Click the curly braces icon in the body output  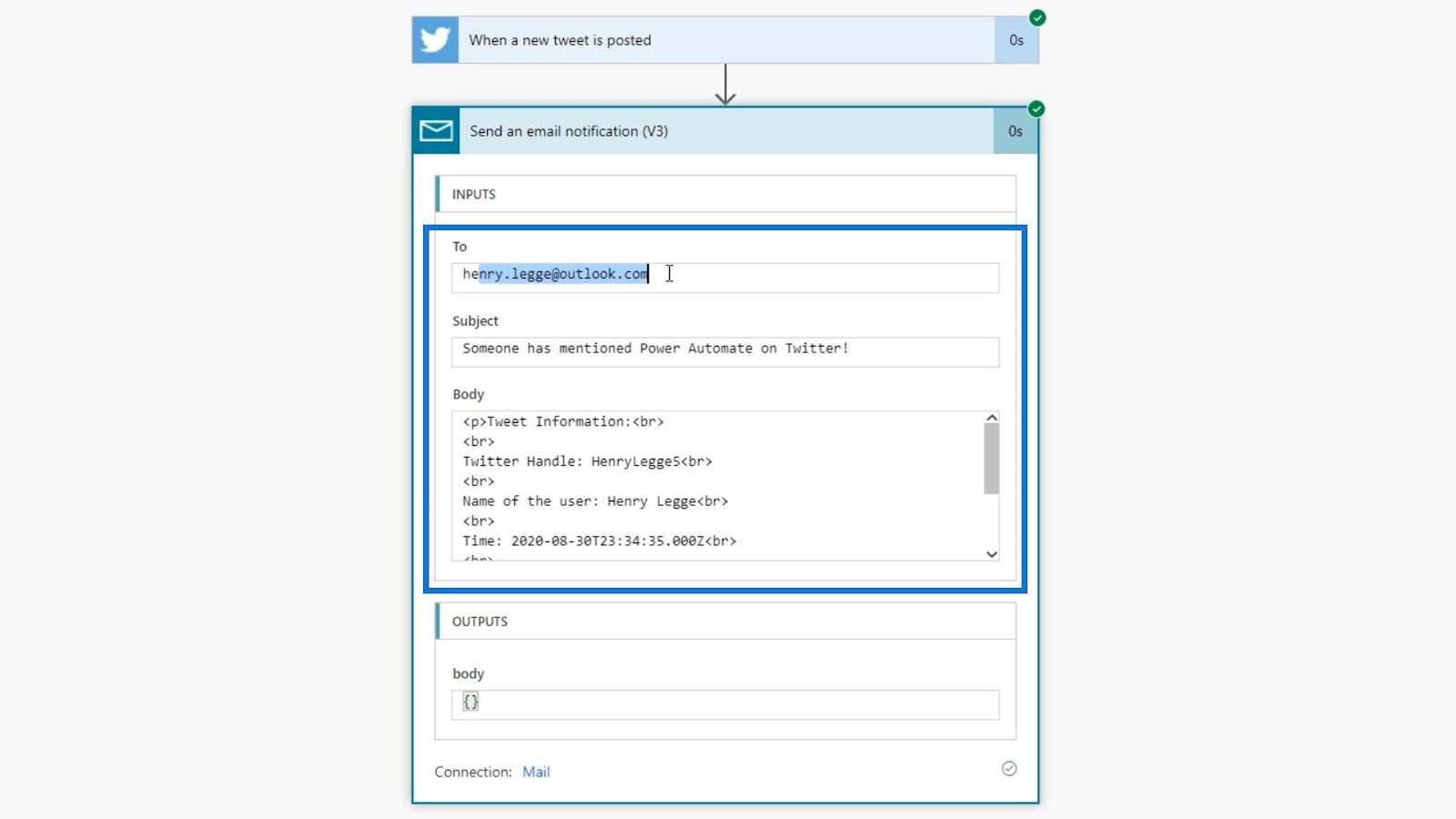[x=470, y=702]
